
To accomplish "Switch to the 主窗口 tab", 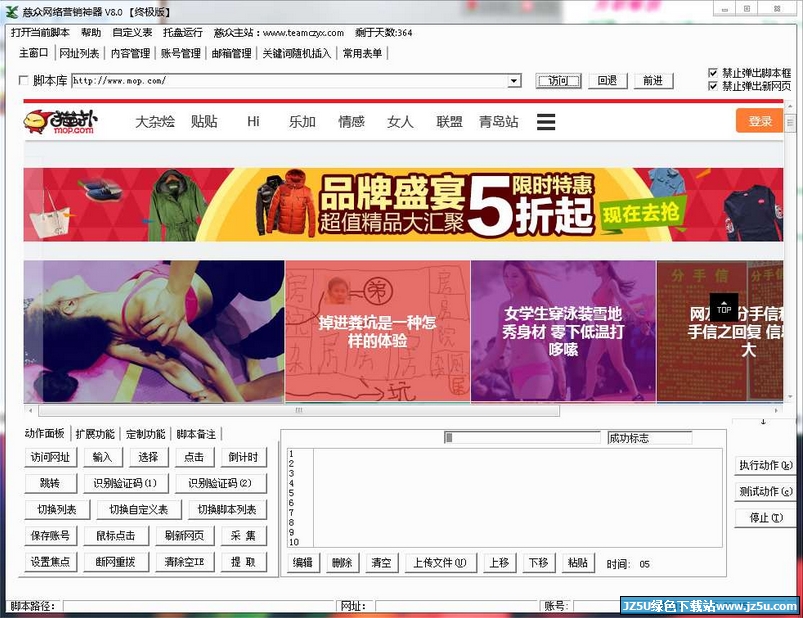I will (33, 53).
